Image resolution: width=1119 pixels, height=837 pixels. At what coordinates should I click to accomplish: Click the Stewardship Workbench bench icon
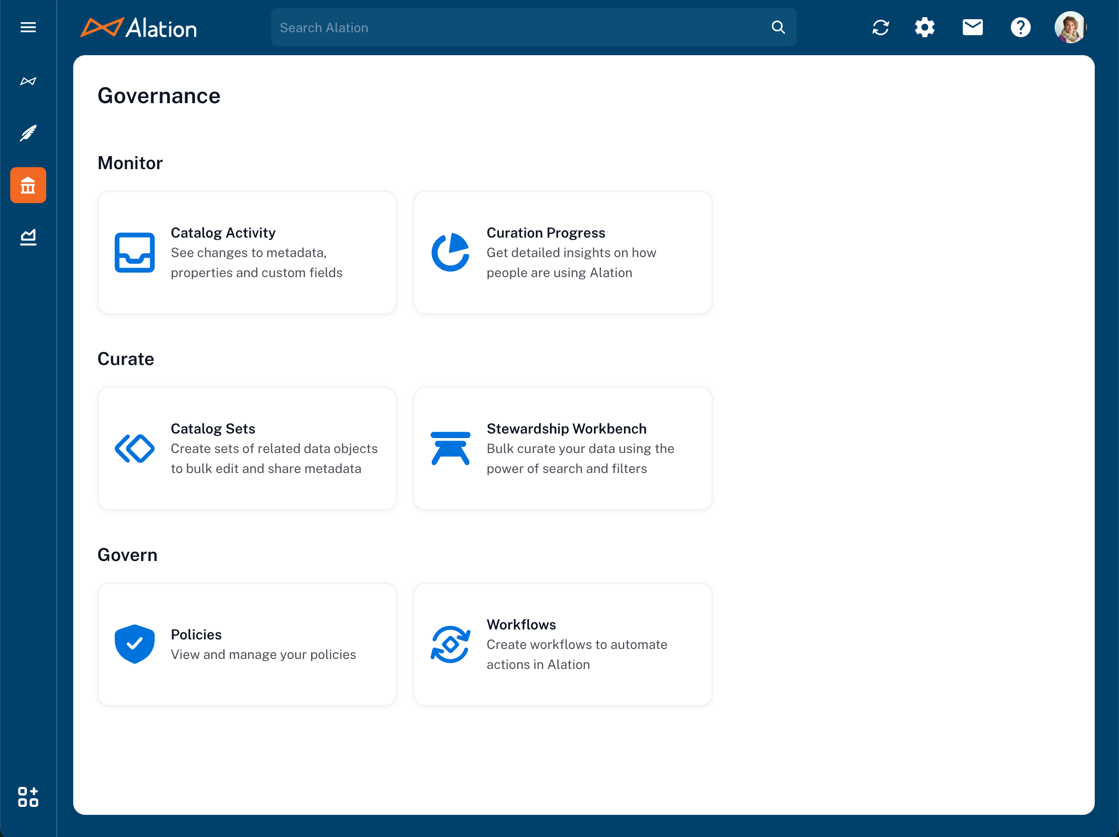pyautogui.click(x=450, y=449)
